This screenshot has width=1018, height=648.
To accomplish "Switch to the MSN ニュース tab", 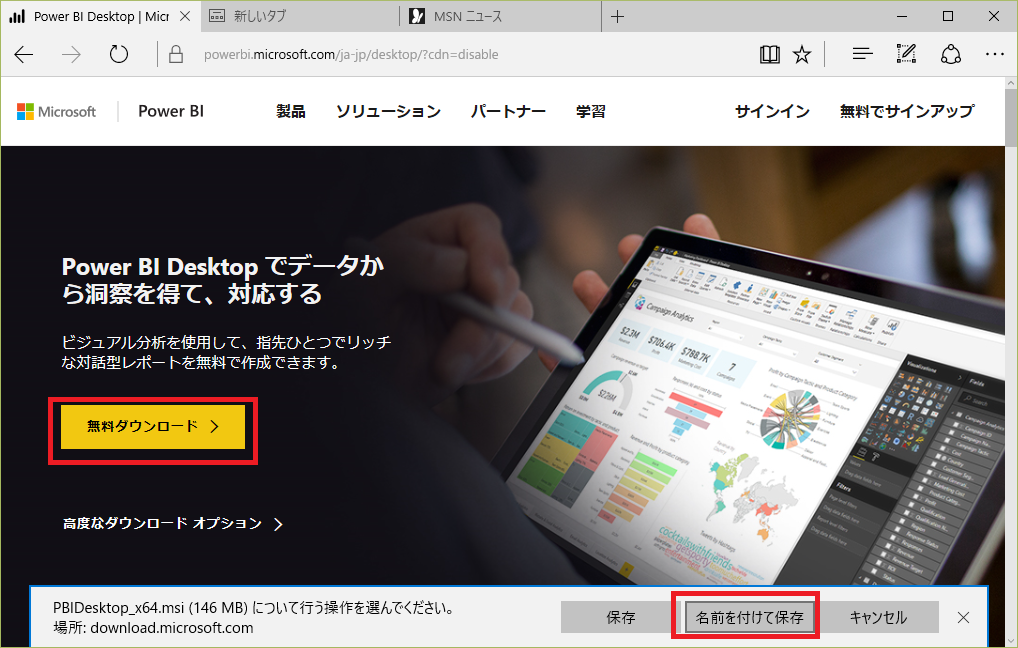I will (500, 16).
